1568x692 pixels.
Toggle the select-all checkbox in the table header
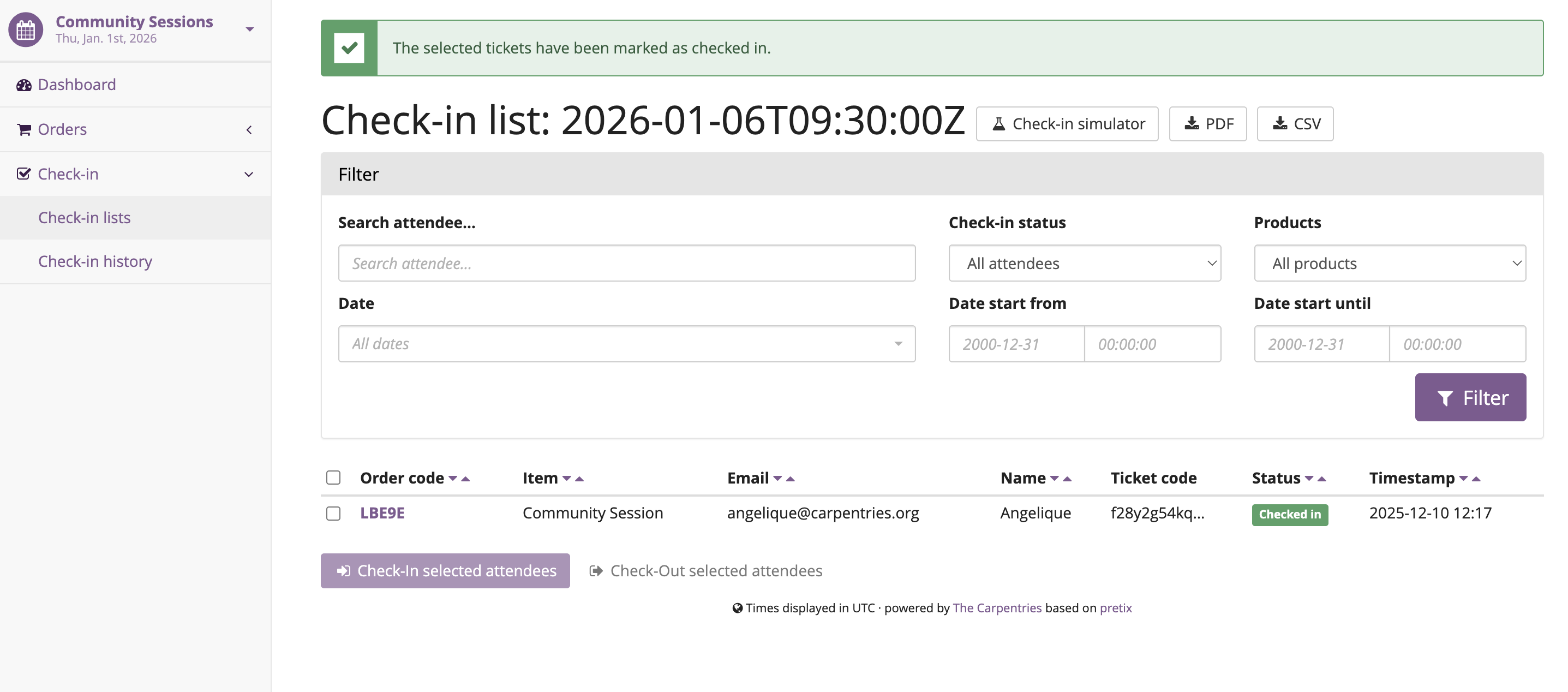(x=333, y=477)
